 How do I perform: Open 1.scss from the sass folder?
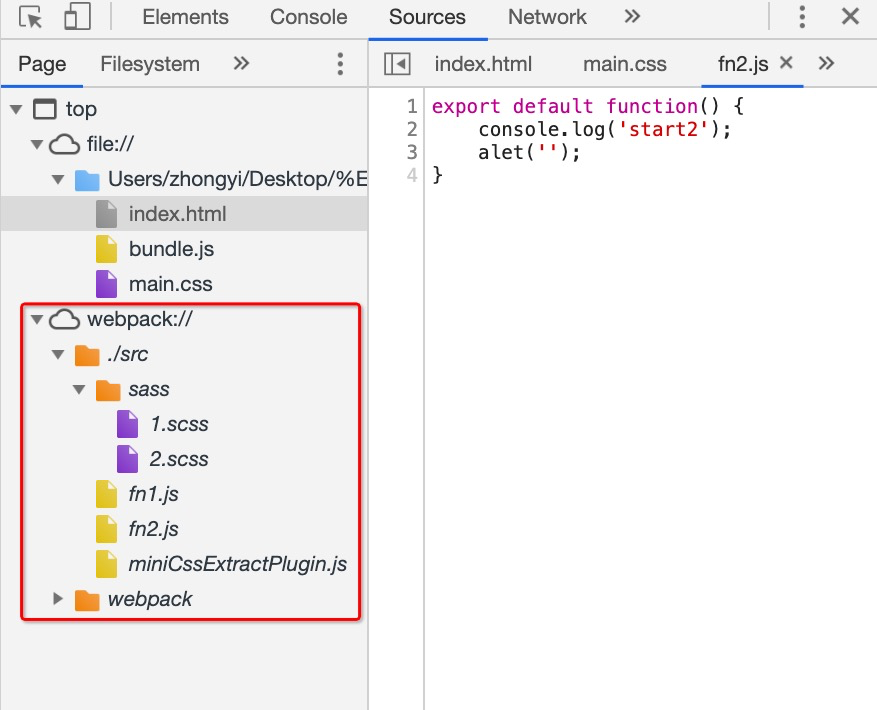pos(179,424)
